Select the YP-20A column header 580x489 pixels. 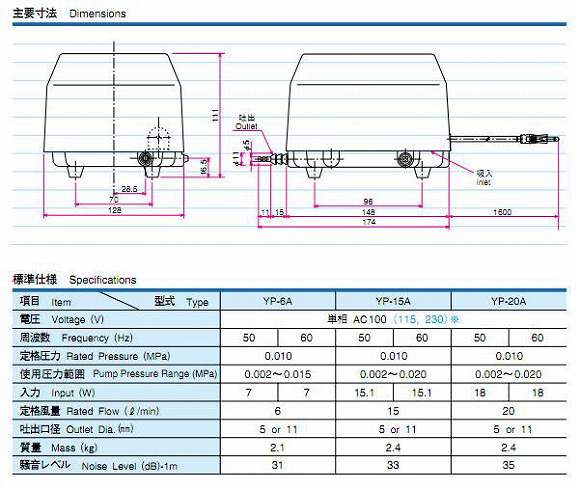tap(509, 301)
